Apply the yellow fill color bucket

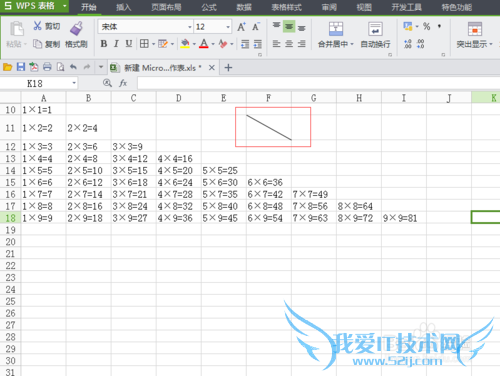(x=185, y=44)
